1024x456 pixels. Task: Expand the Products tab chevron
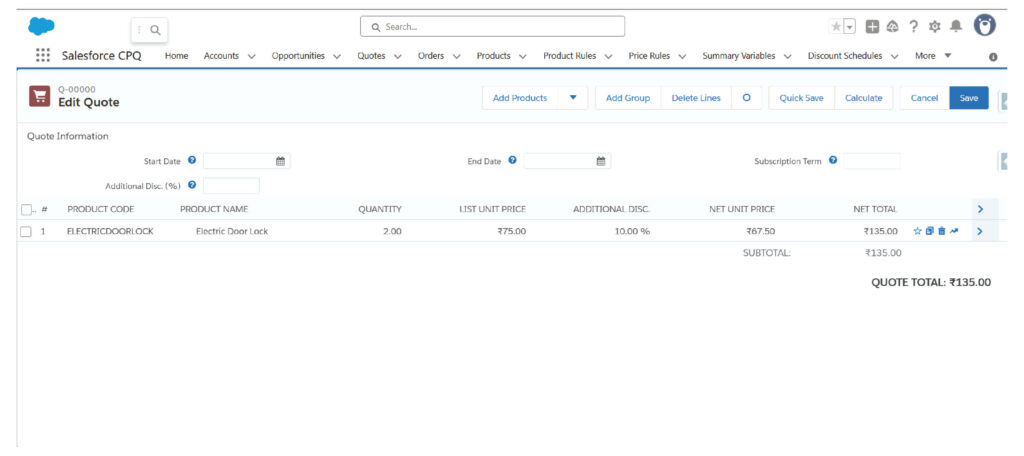pos(522,57)
